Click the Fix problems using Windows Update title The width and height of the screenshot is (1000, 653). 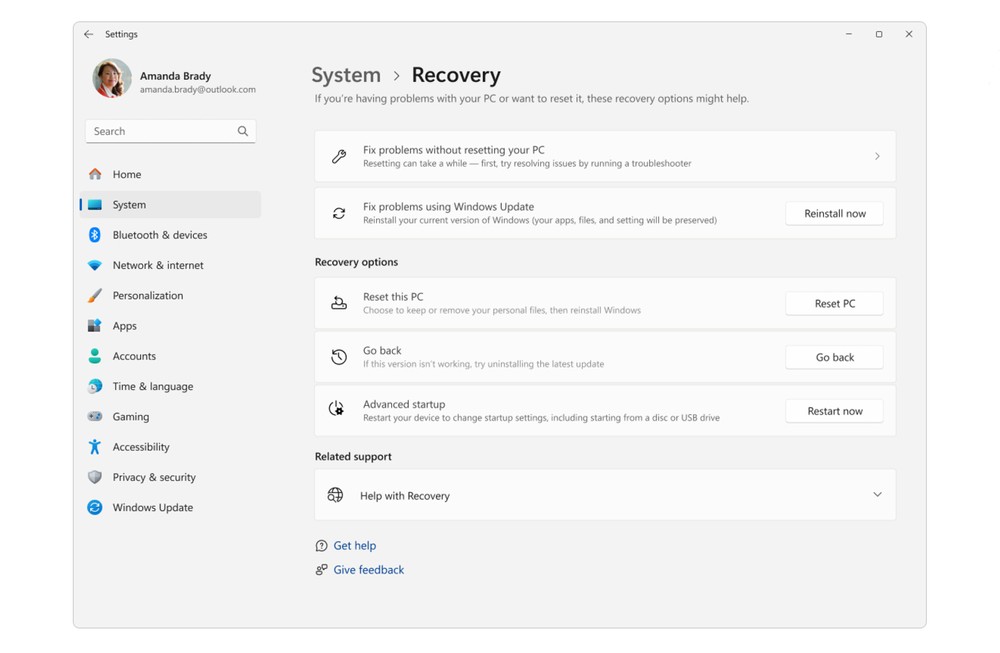[449, 207]
